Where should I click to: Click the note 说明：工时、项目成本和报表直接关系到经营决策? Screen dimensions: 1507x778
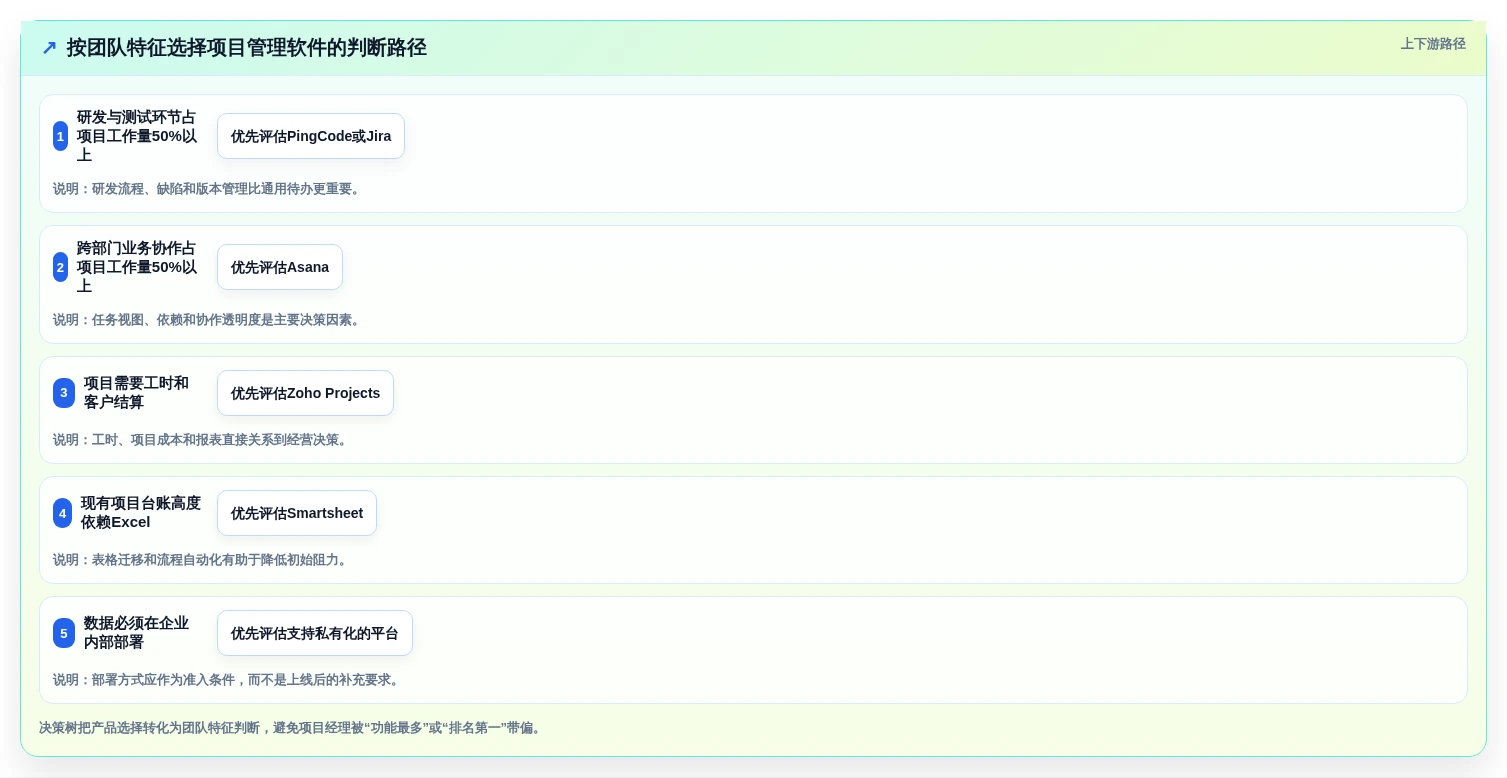202,440
